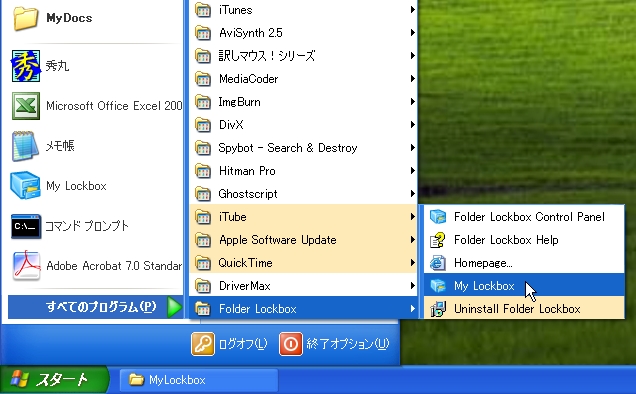Click the Hitman Pro folder icon

pos(203,171)
